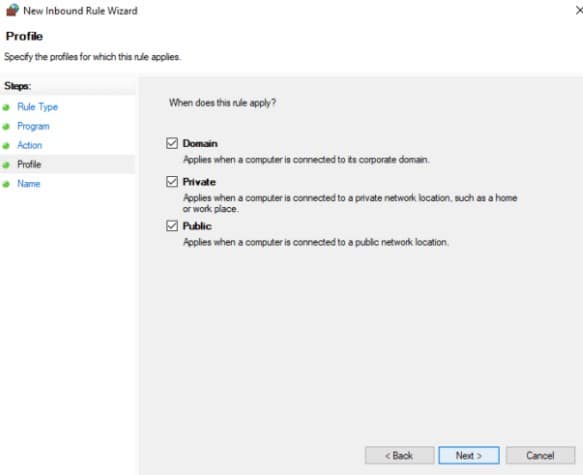Click the Domain label text

coord(200,143)
